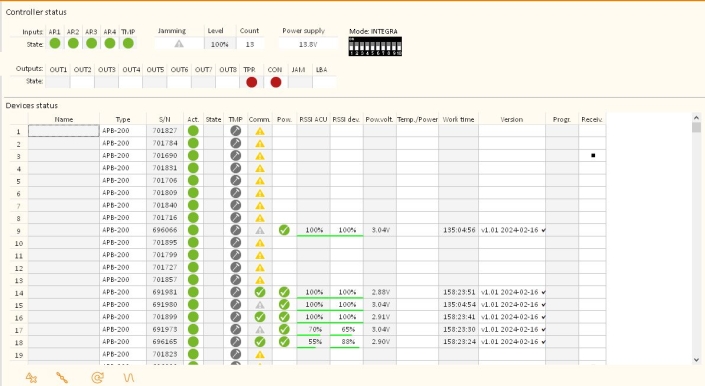Viewport: 705px width, 386px height.
Task: Click the Comm. green checkmark for device 701899
Action: pyautogui.click(x=260, y=317)
